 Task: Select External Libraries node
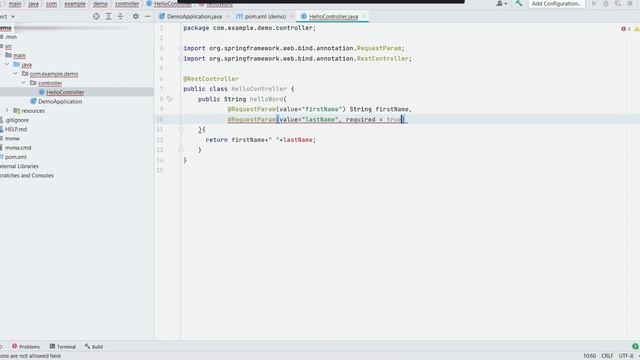(19, 166)
